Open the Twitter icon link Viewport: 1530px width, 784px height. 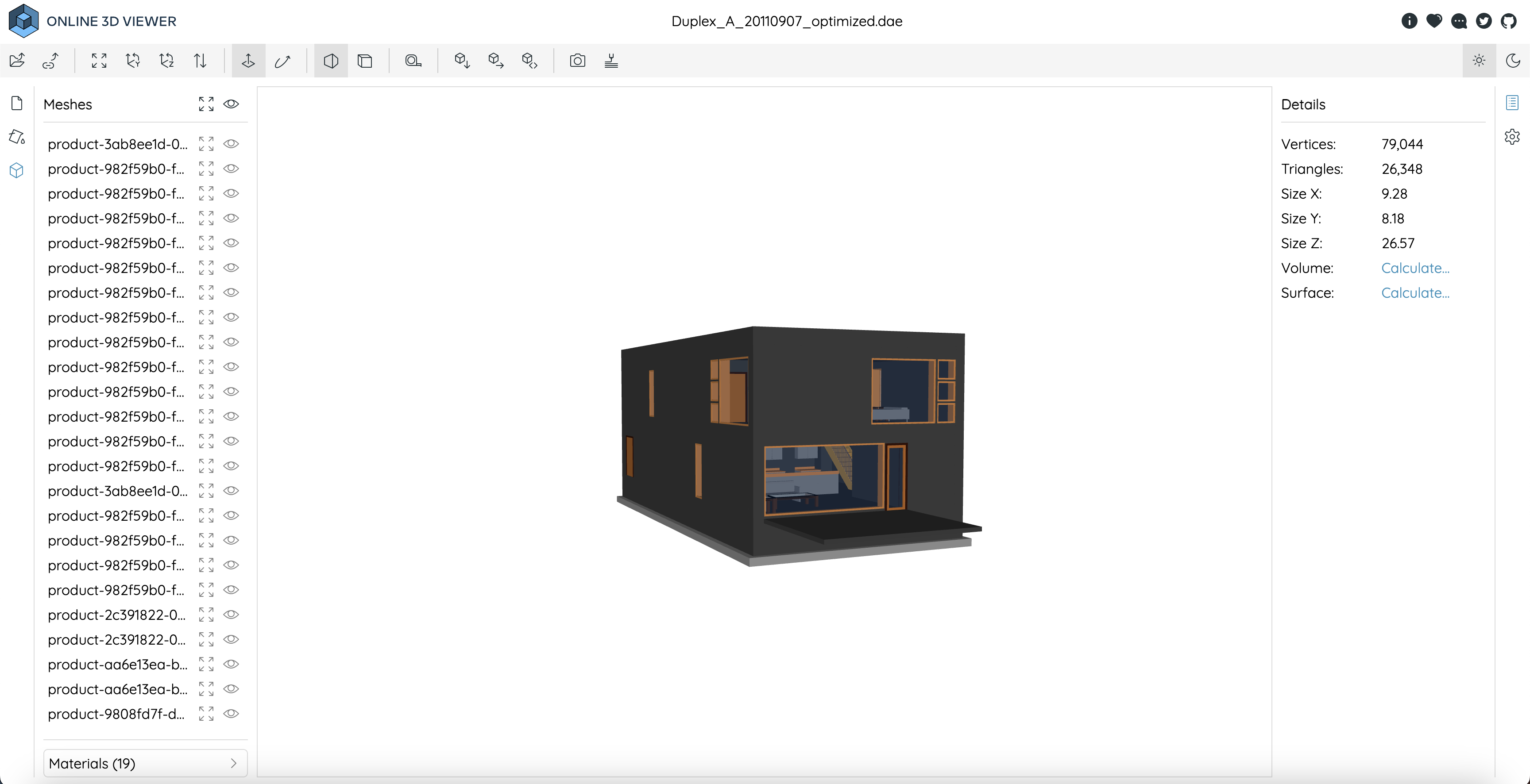pyautogui.click(x=1484, y=21)
